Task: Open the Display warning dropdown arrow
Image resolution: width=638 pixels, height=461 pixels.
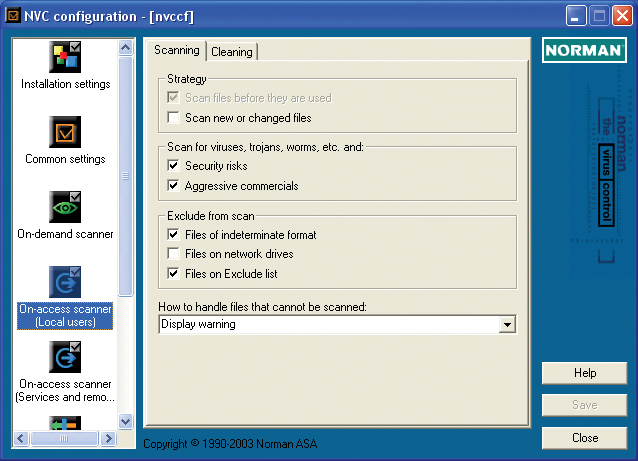Action: 507,324
